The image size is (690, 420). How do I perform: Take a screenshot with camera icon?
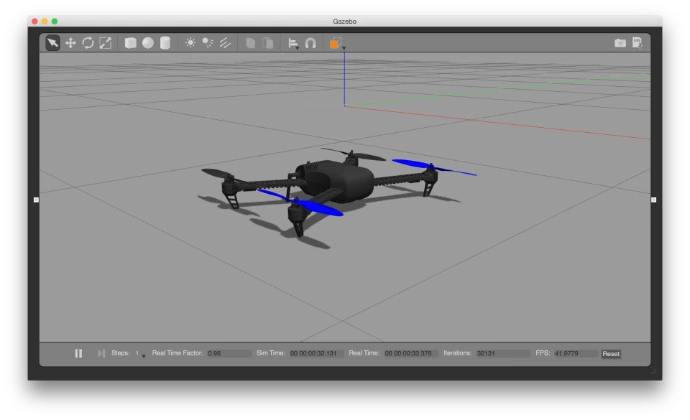[620, 43]
